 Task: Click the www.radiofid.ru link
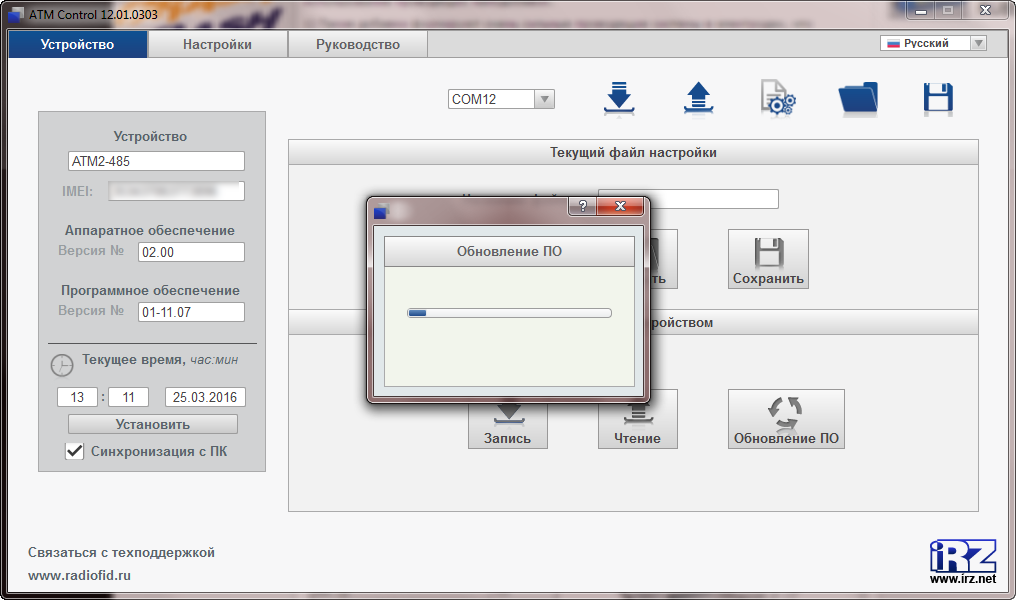pyautogui.click(x=79, y=575)
